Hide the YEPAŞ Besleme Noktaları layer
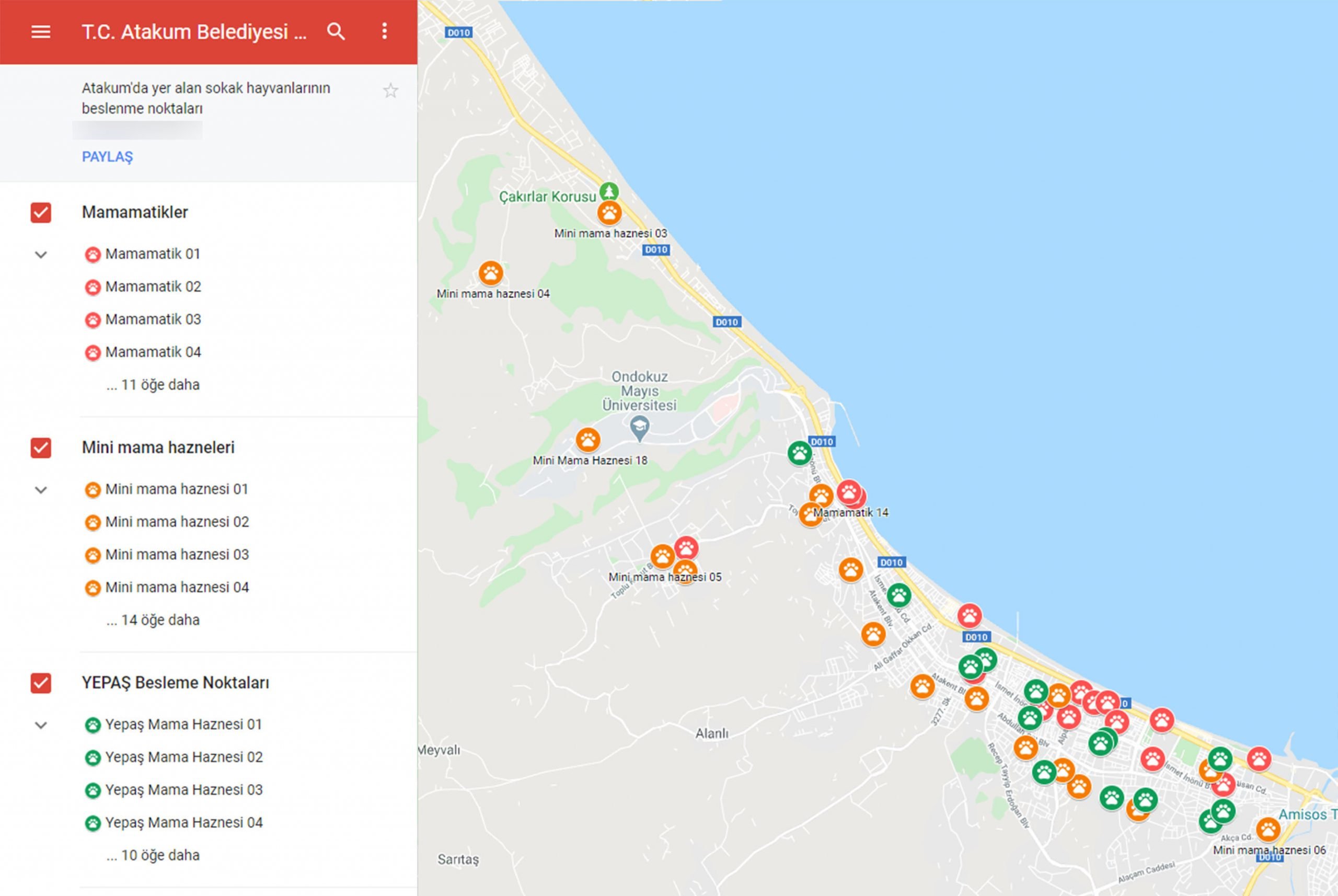Screen dimensions: 1338x896 coord(41,683)
